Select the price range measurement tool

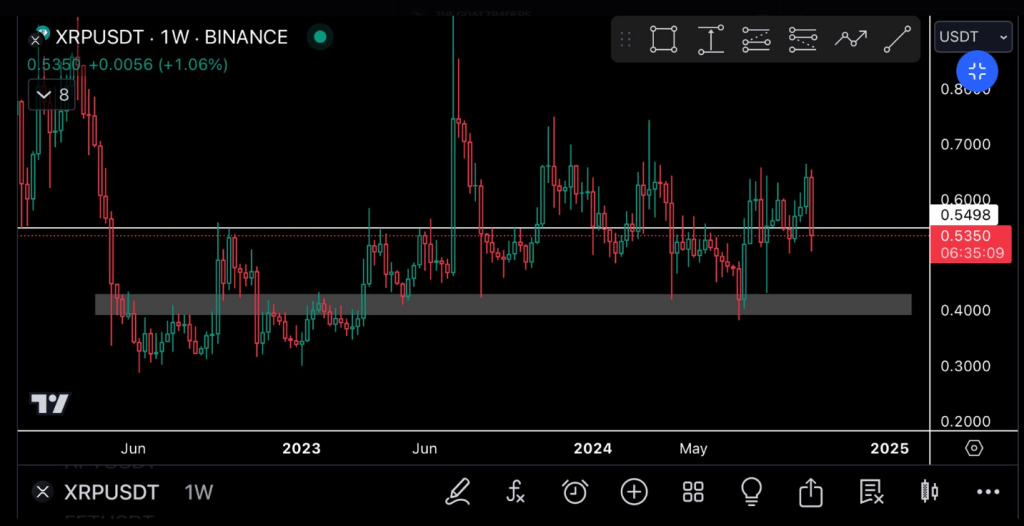[x=710, y=39]
